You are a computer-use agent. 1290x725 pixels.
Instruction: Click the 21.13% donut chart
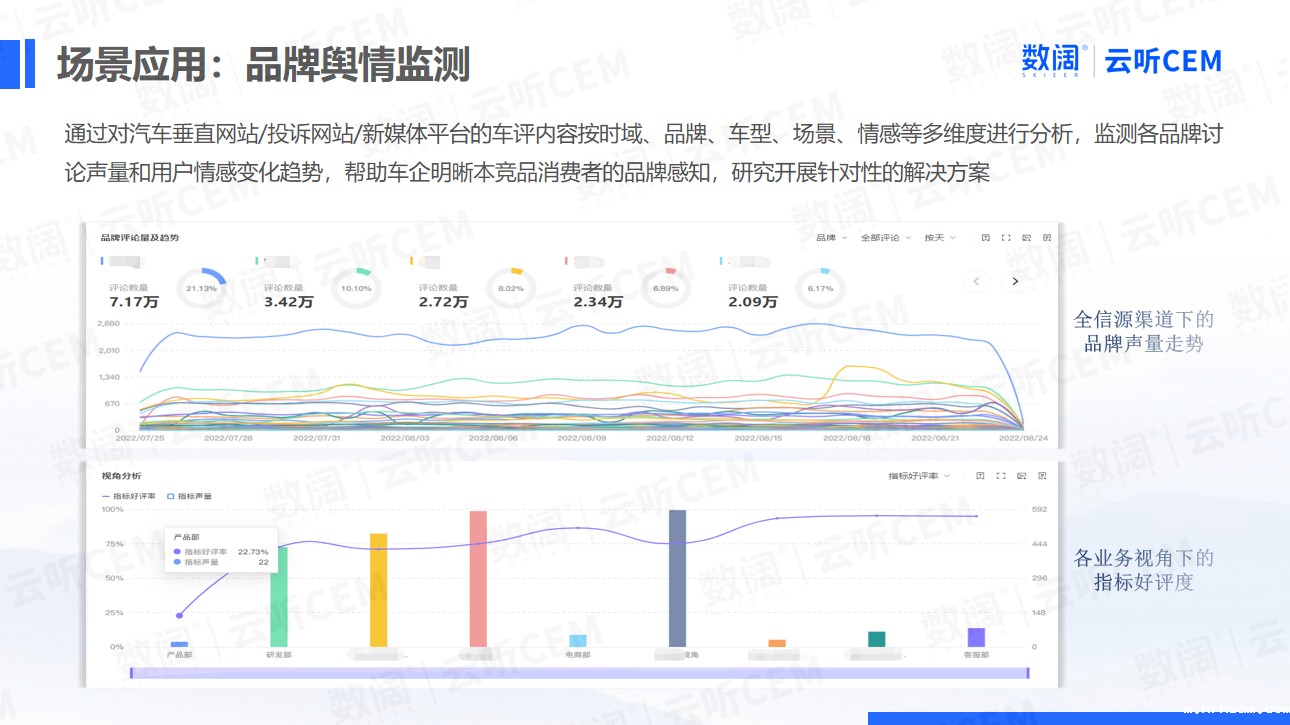click(x=201, y=289)
